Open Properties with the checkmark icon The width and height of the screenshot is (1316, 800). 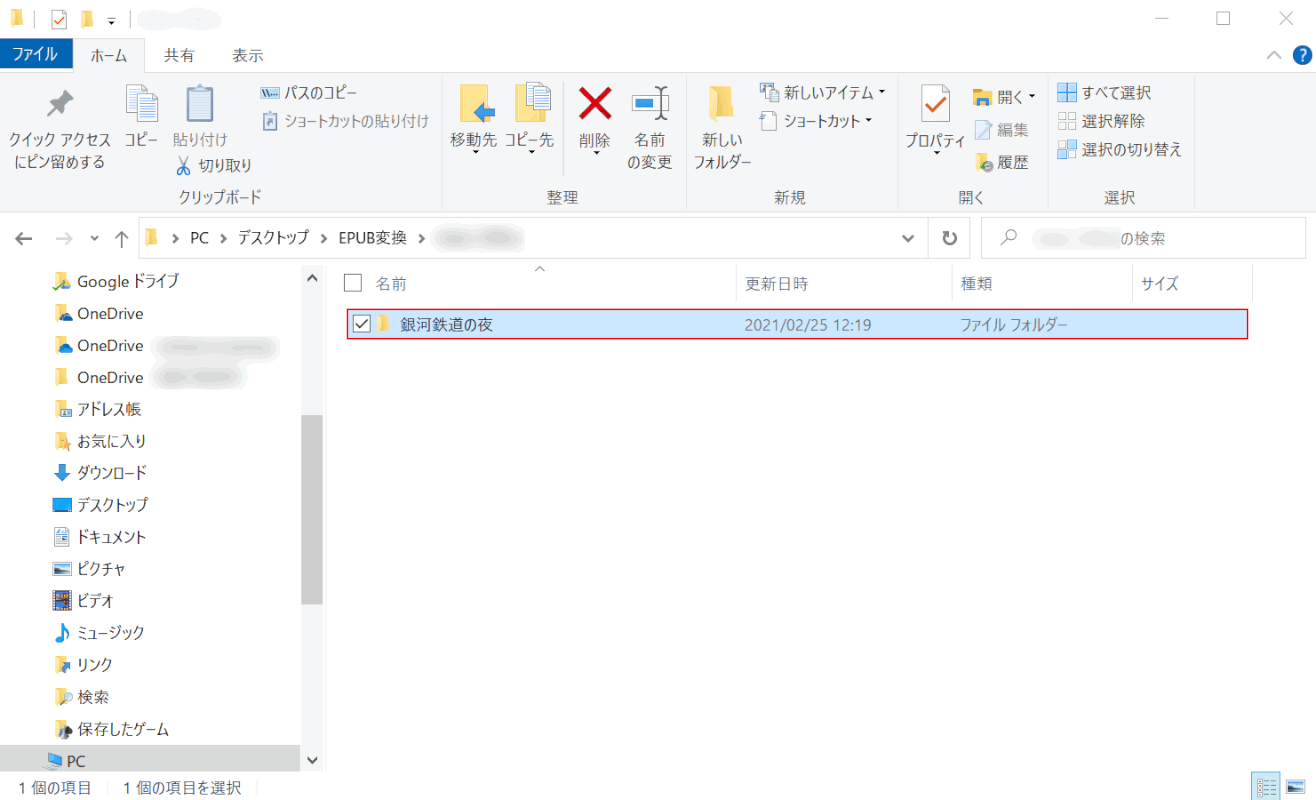(x=935, y=104)
